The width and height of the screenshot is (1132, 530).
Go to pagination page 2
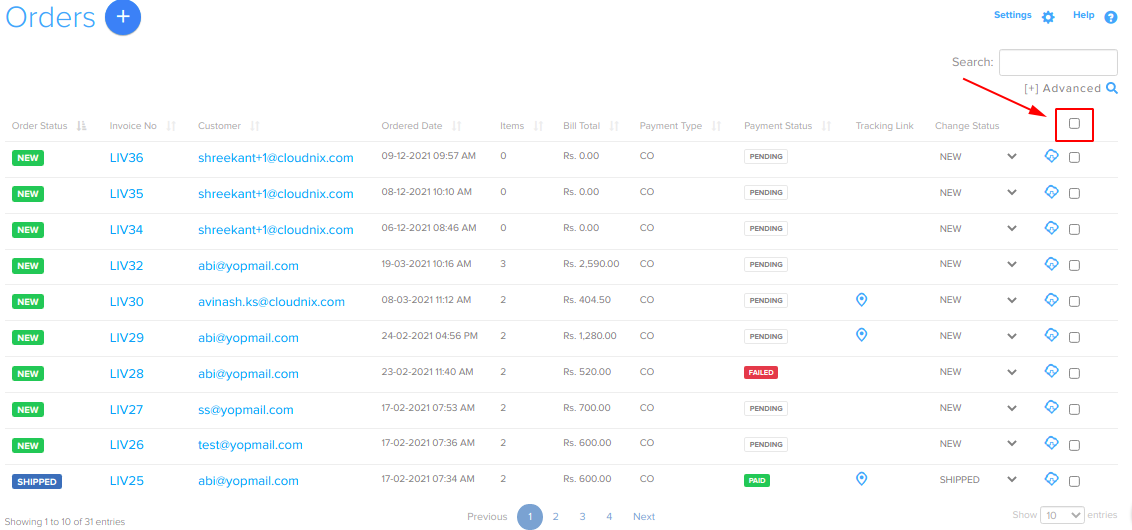tap(555, 516)
